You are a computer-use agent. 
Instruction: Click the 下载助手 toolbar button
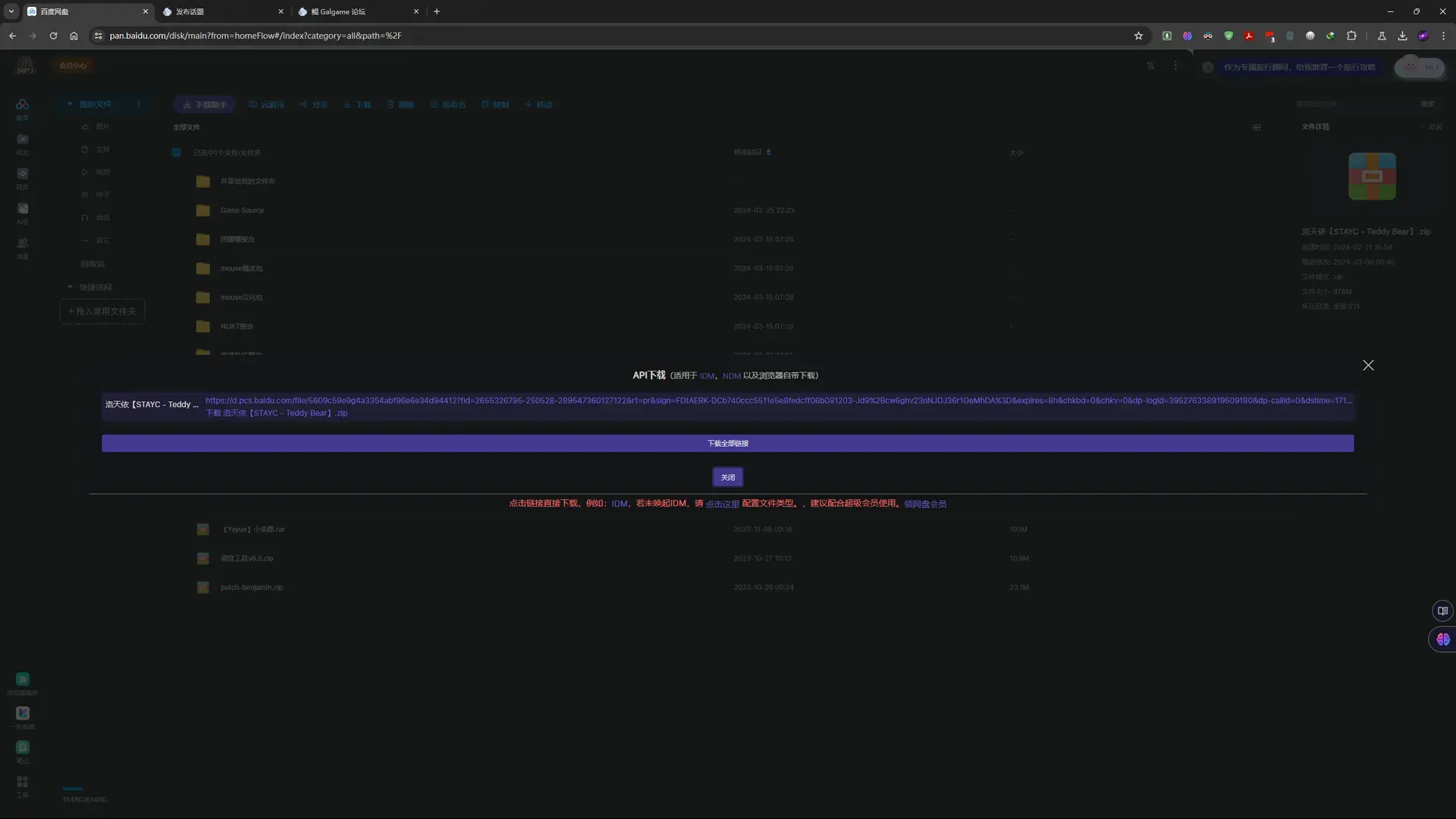coord(205,105)
